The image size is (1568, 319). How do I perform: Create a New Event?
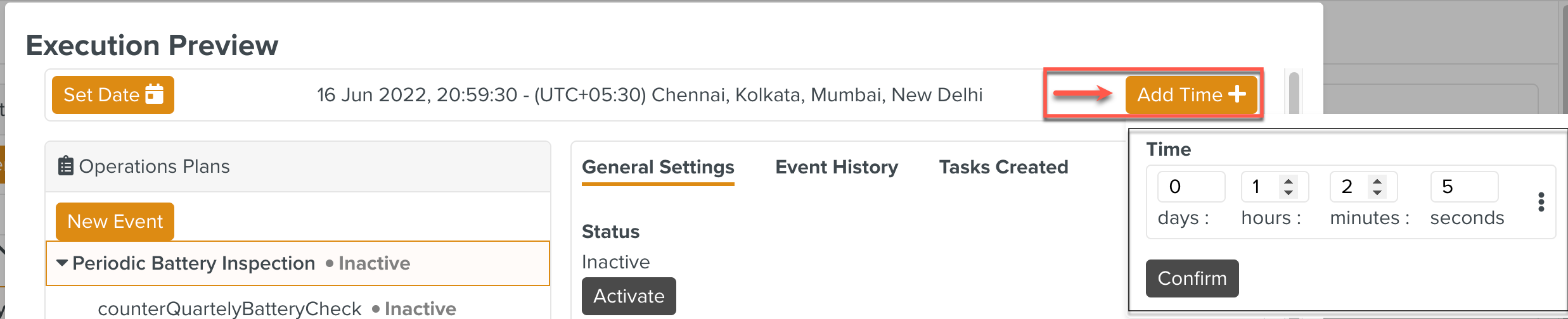(x=115, y=221)
